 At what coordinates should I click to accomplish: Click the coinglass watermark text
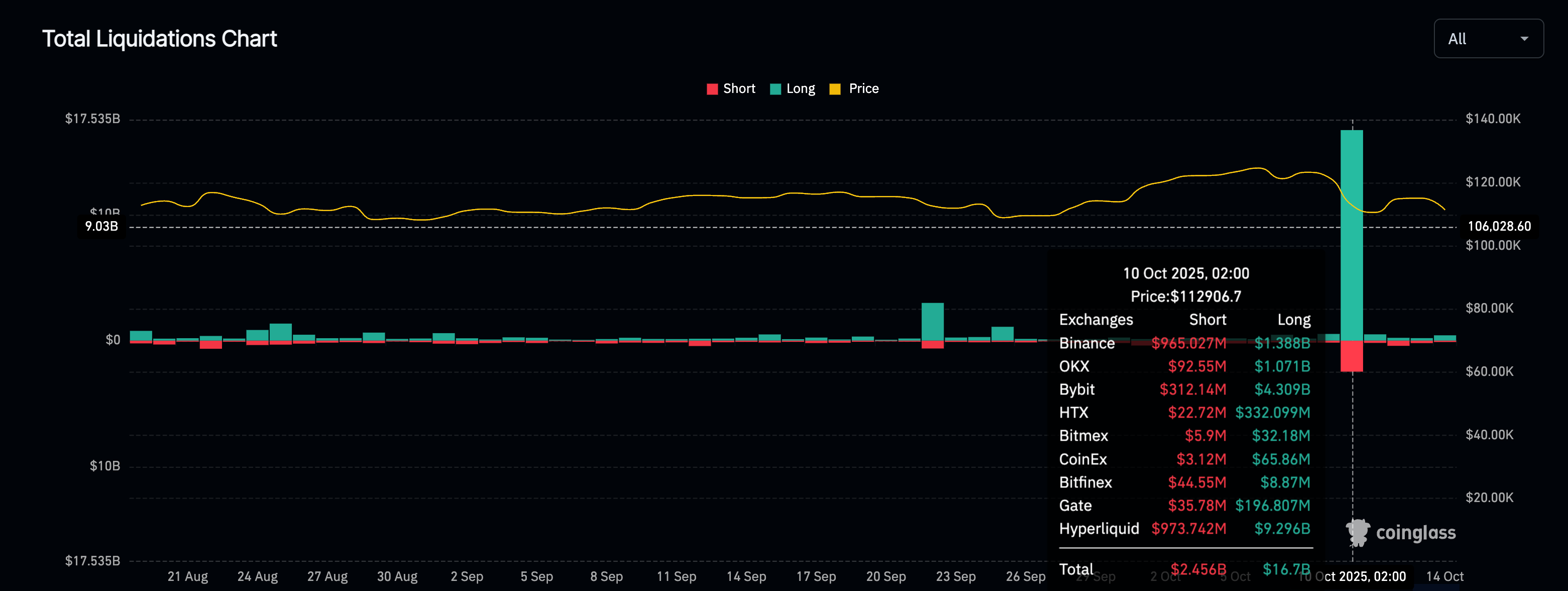pyautogui.click(x=1415, y=533)
